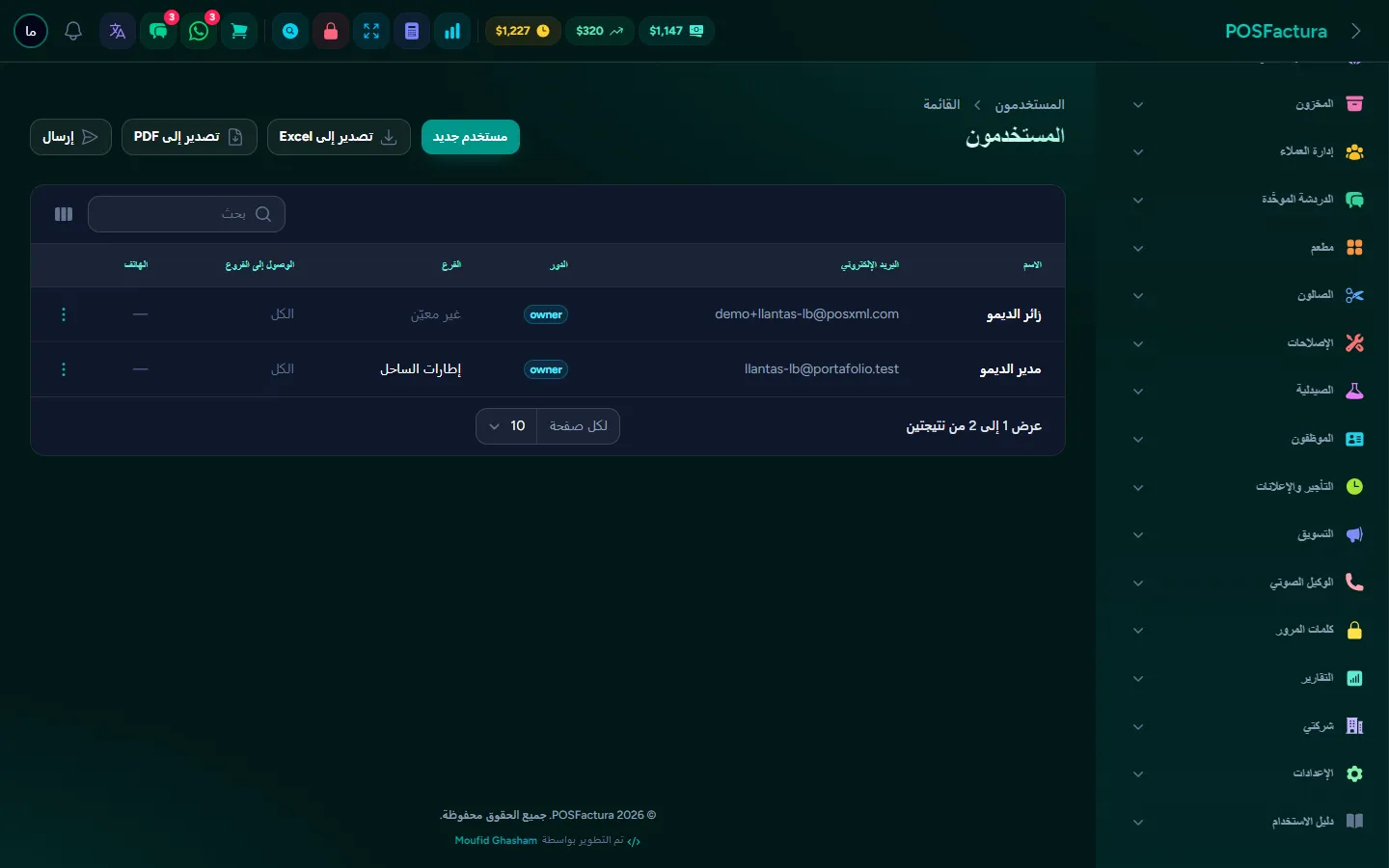Screen dimensions: 1389x868
Task: Click the orange restaurant grid icon (مطعم)
Action: pos(1354,248)
